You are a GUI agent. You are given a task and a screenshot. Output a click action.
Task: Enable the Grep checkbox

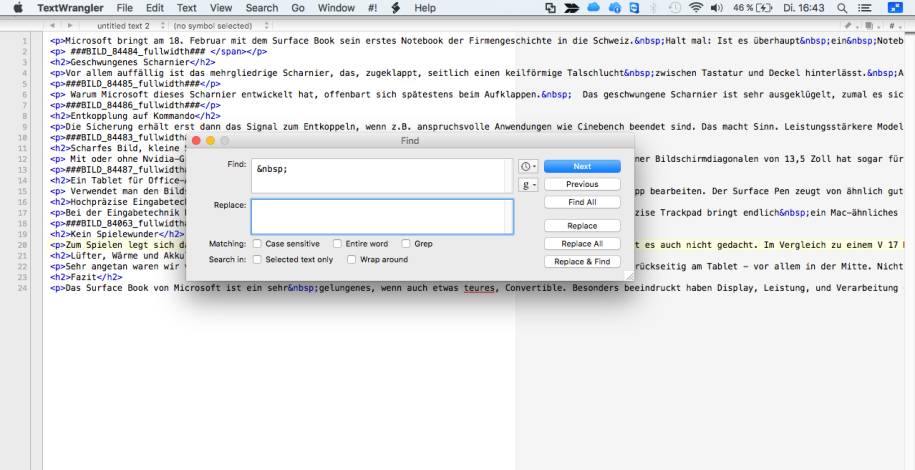[406, 243]
